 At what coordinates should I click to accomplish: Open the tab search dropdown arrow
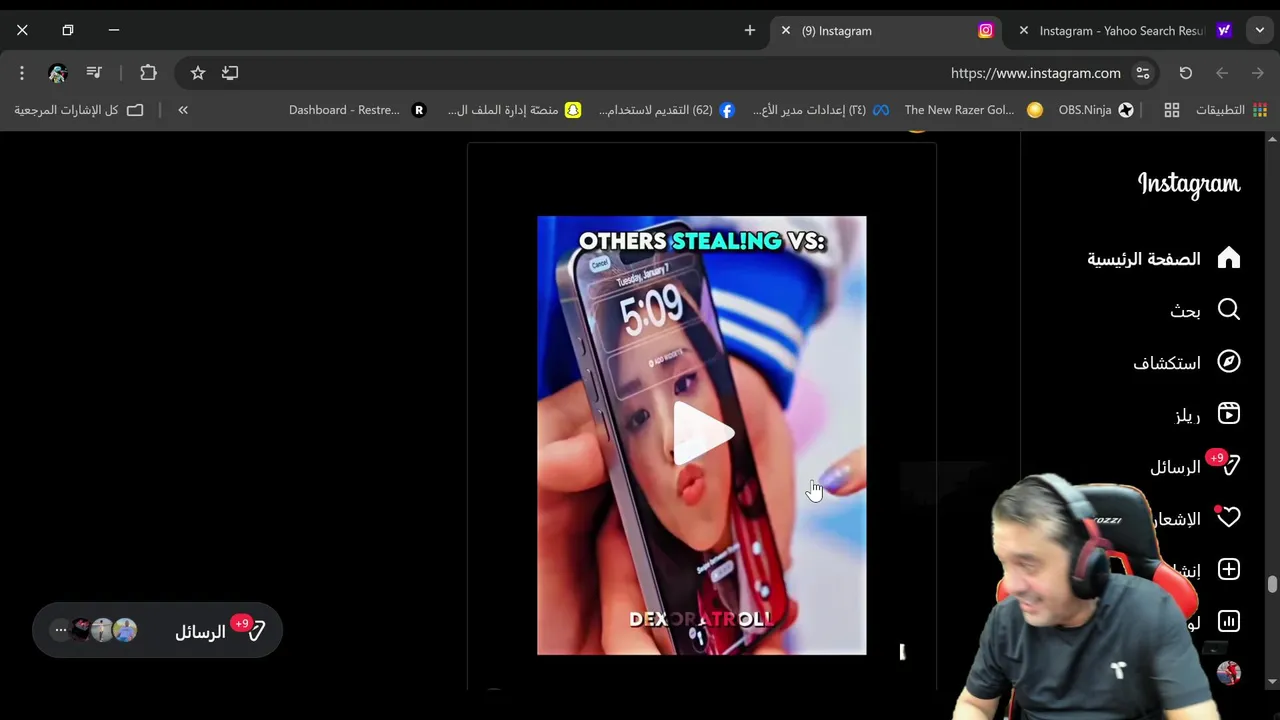pos(1260,31)
